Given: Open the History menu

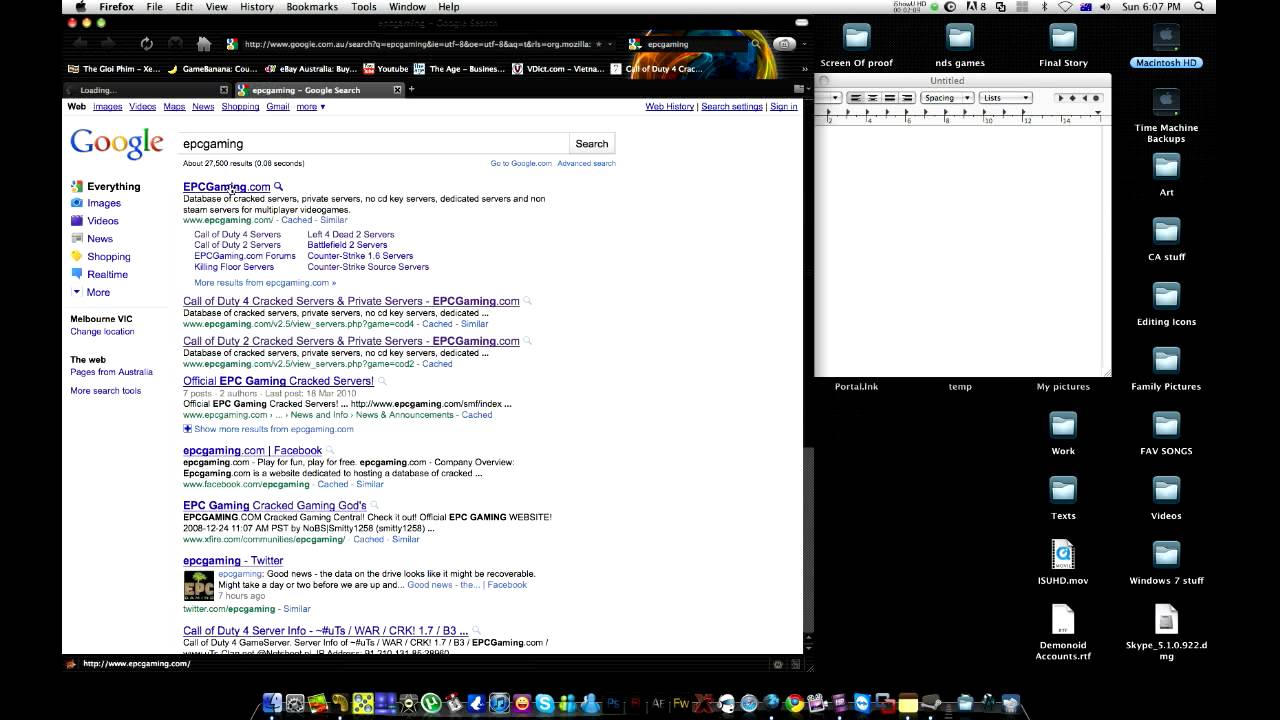Looking at the screenshot, I should click(x=256, y=7).
